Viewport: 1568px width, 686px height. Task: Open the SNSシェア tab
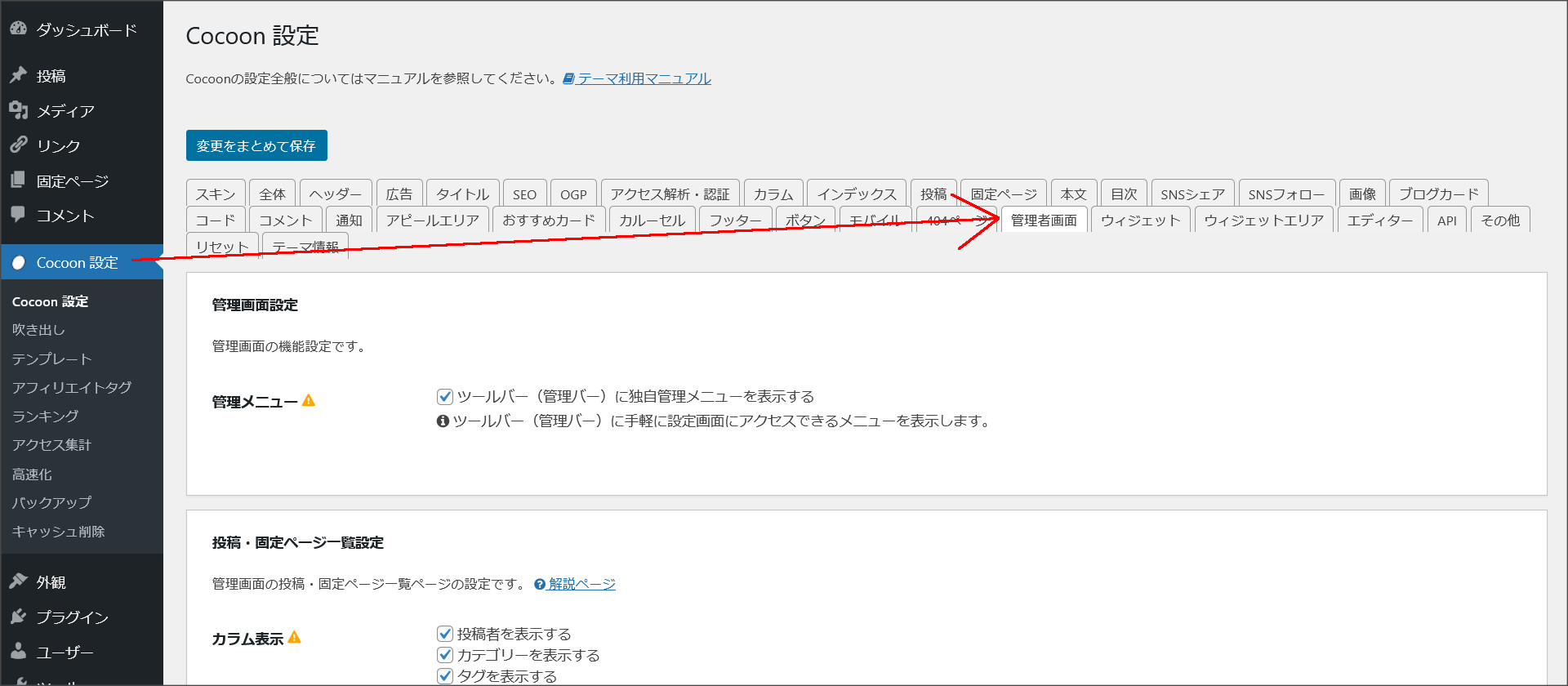click(1193, 194)
